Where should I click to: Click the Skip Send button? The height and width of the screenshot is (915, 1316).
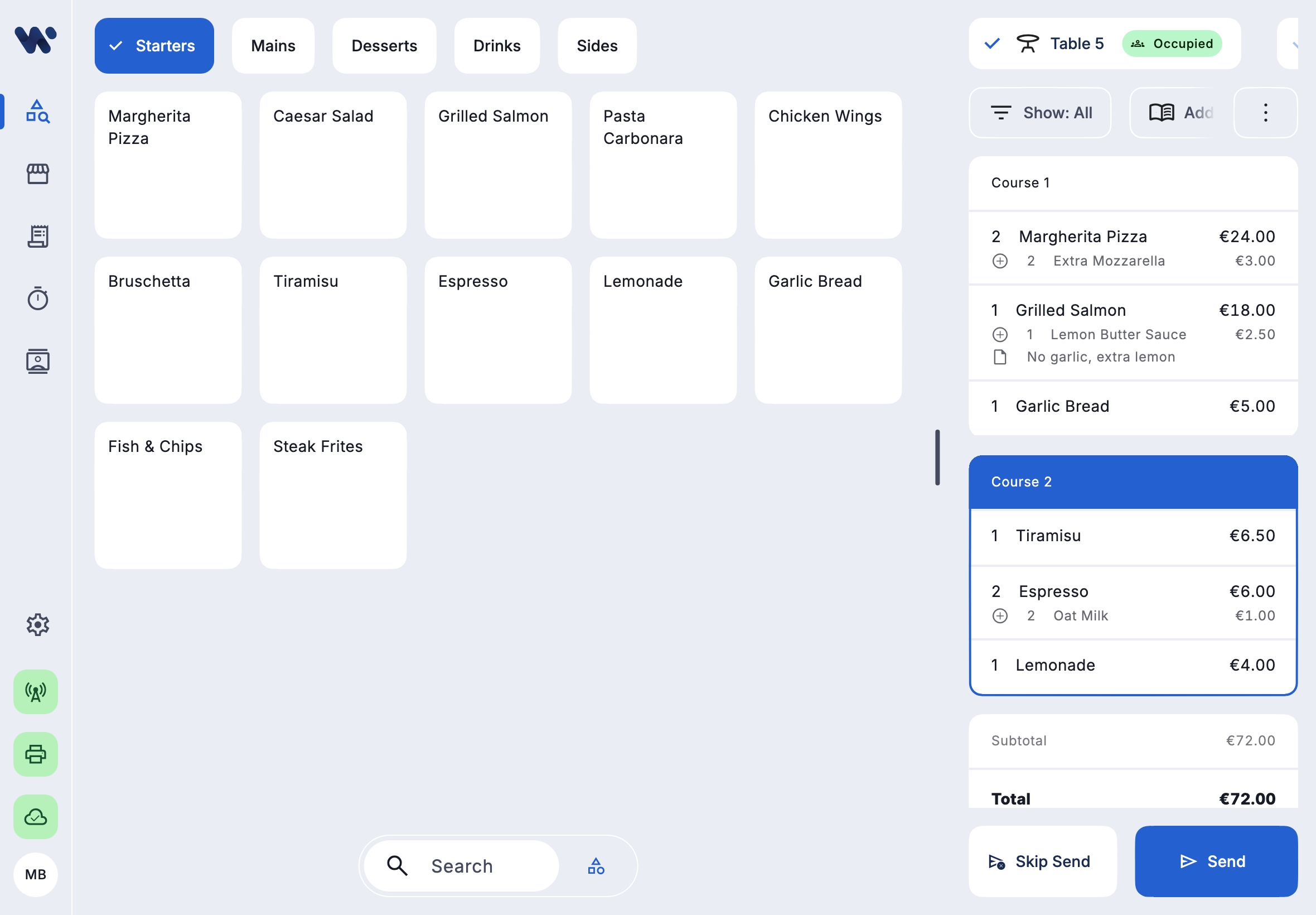(x=1042, y=861)
